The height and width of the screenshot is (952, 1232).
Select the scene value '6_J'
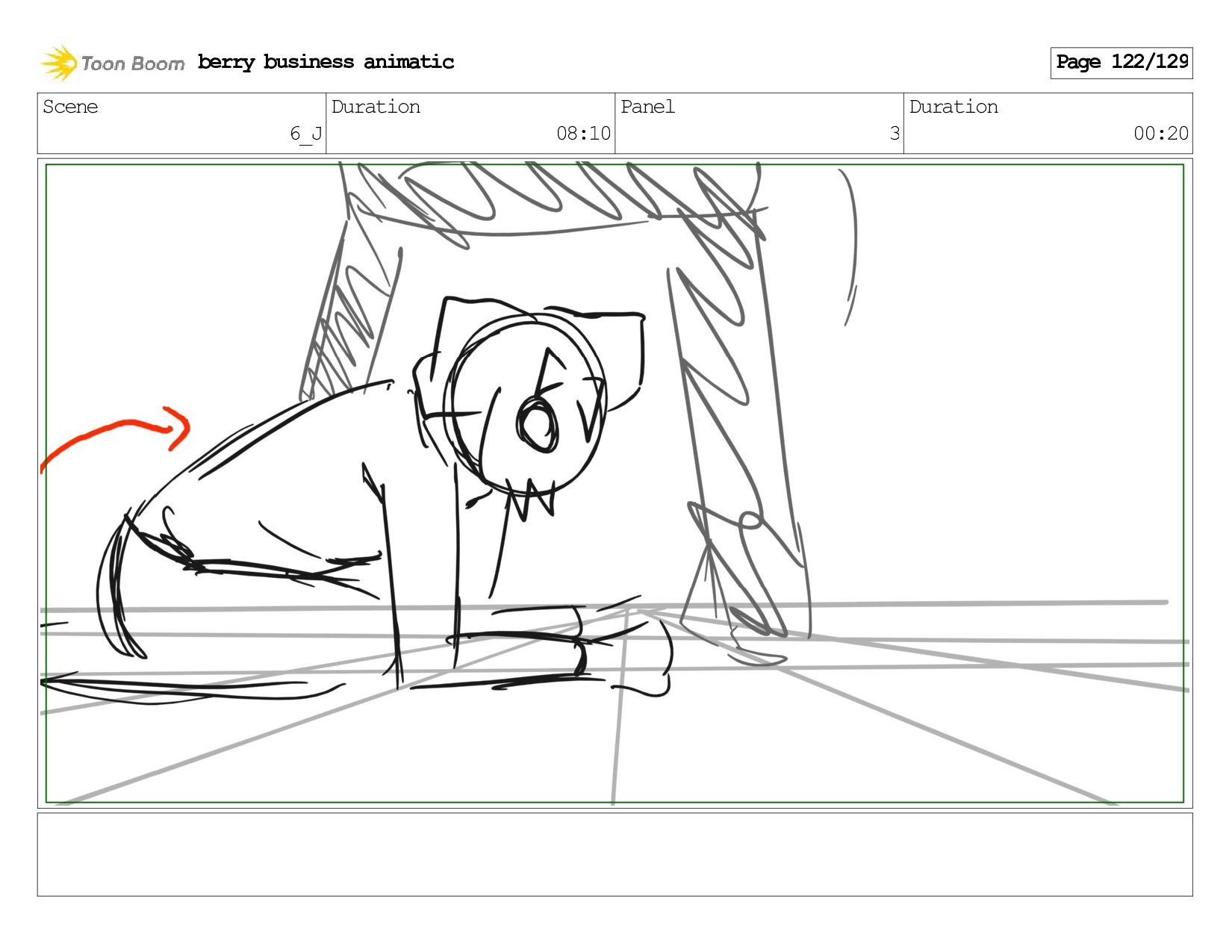pyautogui.click(x=306, y=134)
